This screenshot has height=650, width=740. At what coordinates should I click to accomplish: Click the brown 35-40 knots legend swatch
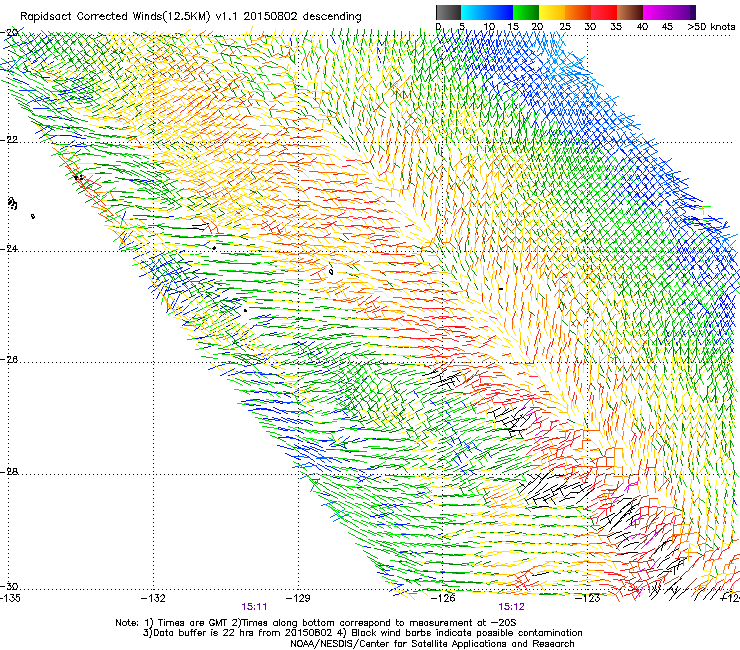630,12
